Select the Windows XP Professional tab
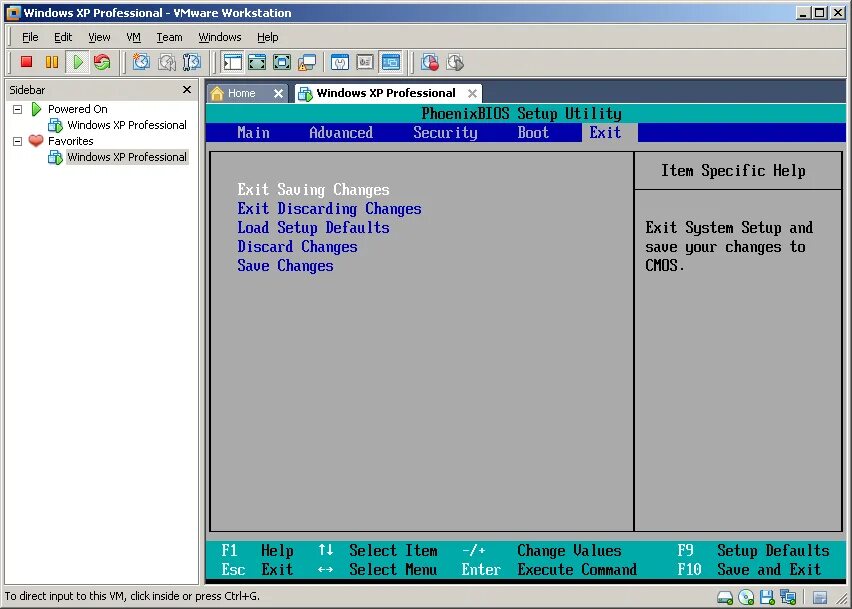The width and height of the screenshot is (852, 609). pyautogui.click(x=385, y=93)
